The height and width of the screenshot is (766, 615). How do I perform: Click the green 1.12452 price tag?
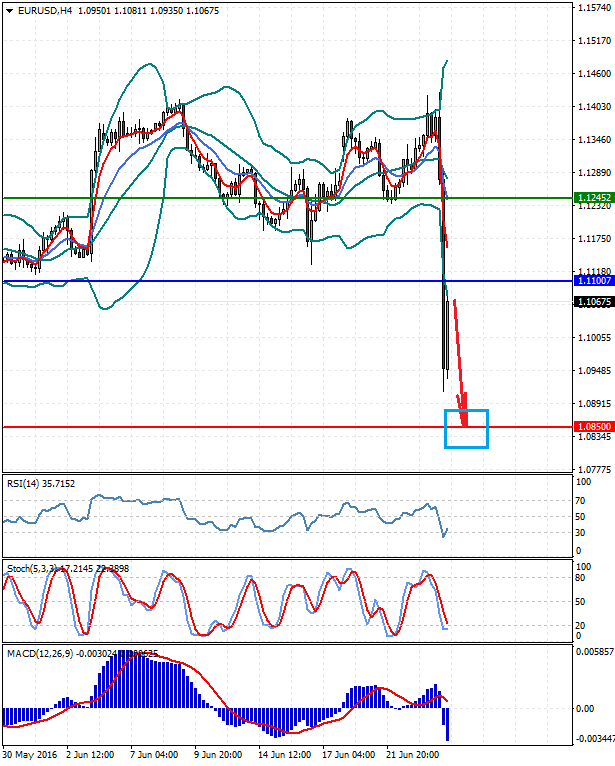click(593, 198)
